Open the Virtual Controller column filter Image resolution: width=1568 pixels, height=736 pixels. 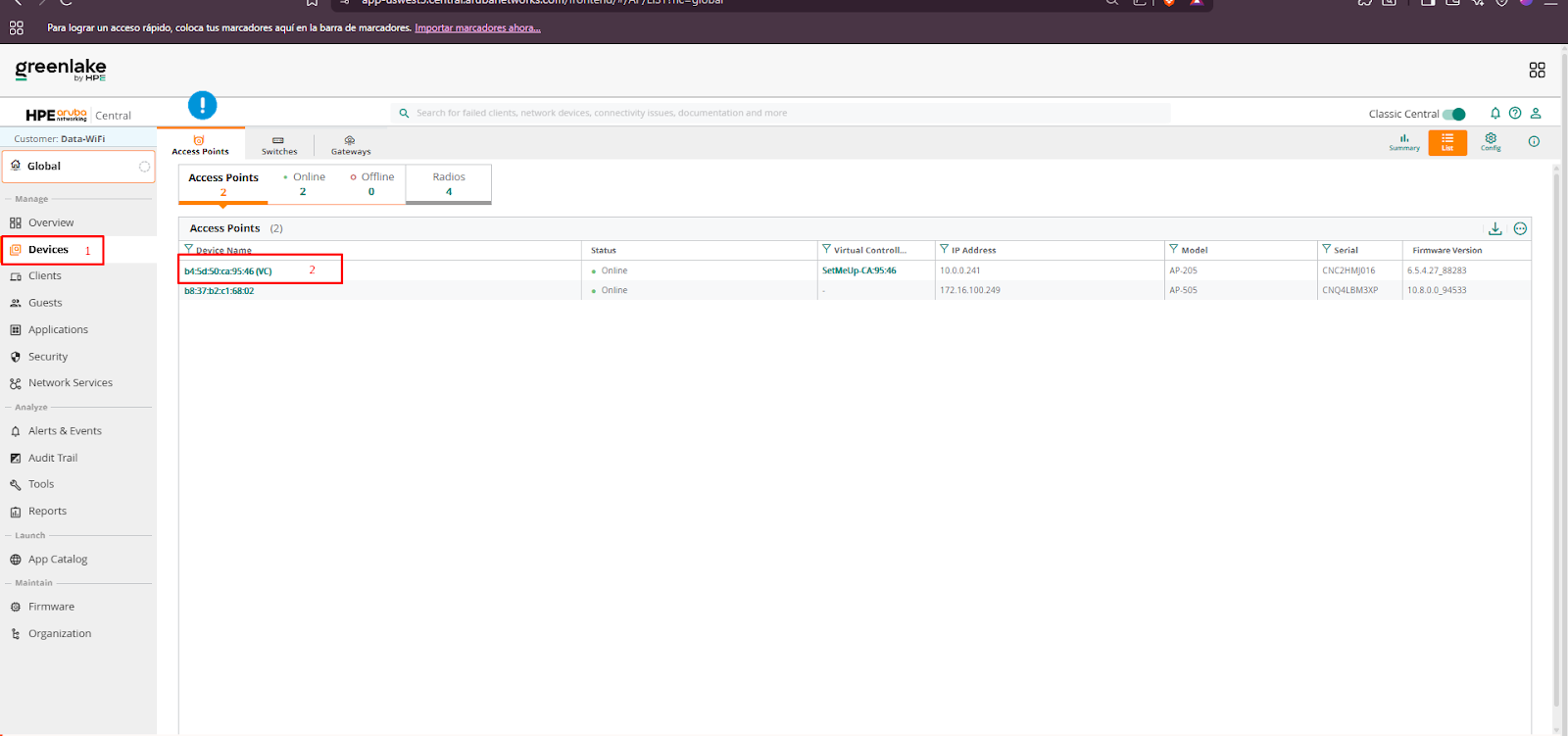826,249
